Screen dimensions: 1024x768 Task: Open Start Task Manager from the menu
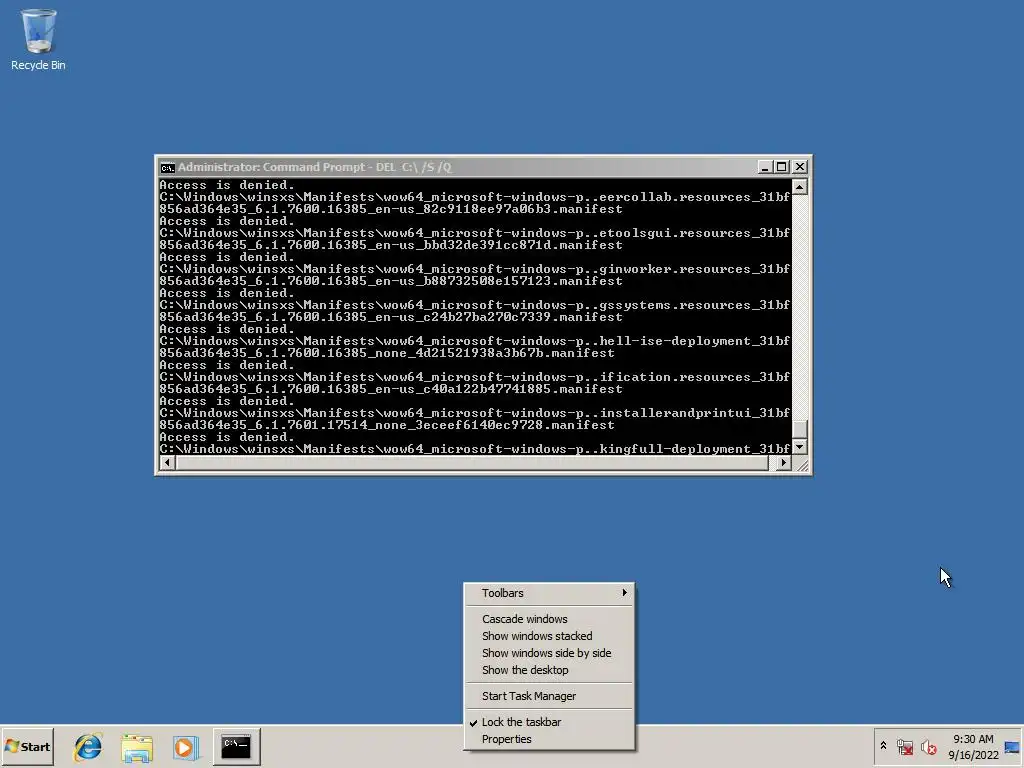tap(549, 696)
